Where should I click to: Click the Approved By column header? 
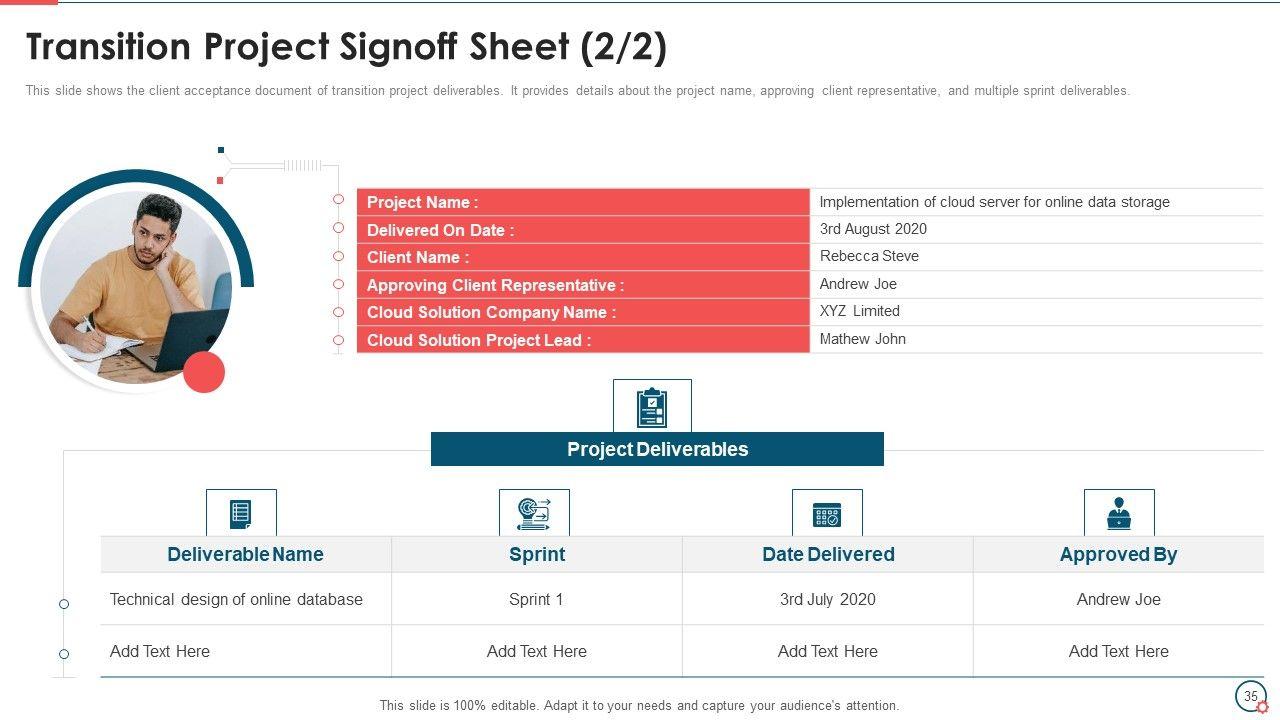(x=1118, y=554)
